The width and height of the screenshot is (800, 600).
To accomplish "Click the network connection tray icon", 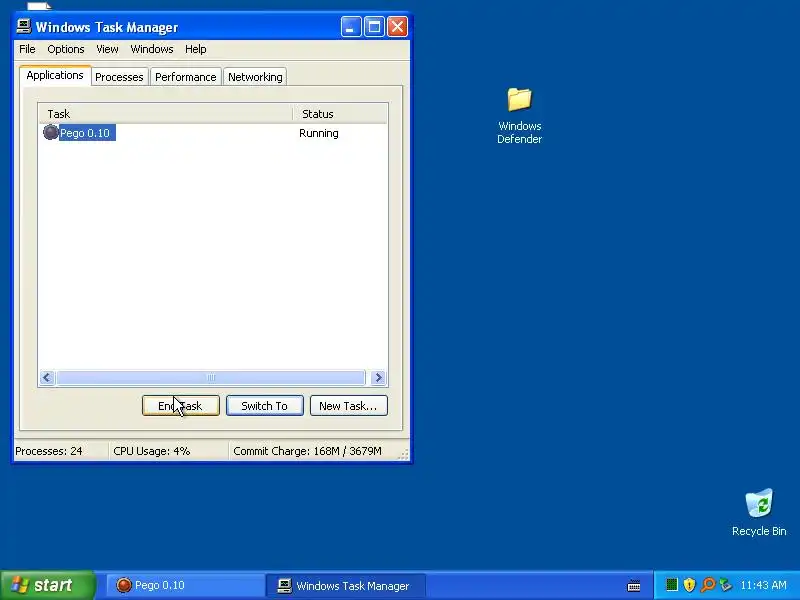I will tap(725, 585).
